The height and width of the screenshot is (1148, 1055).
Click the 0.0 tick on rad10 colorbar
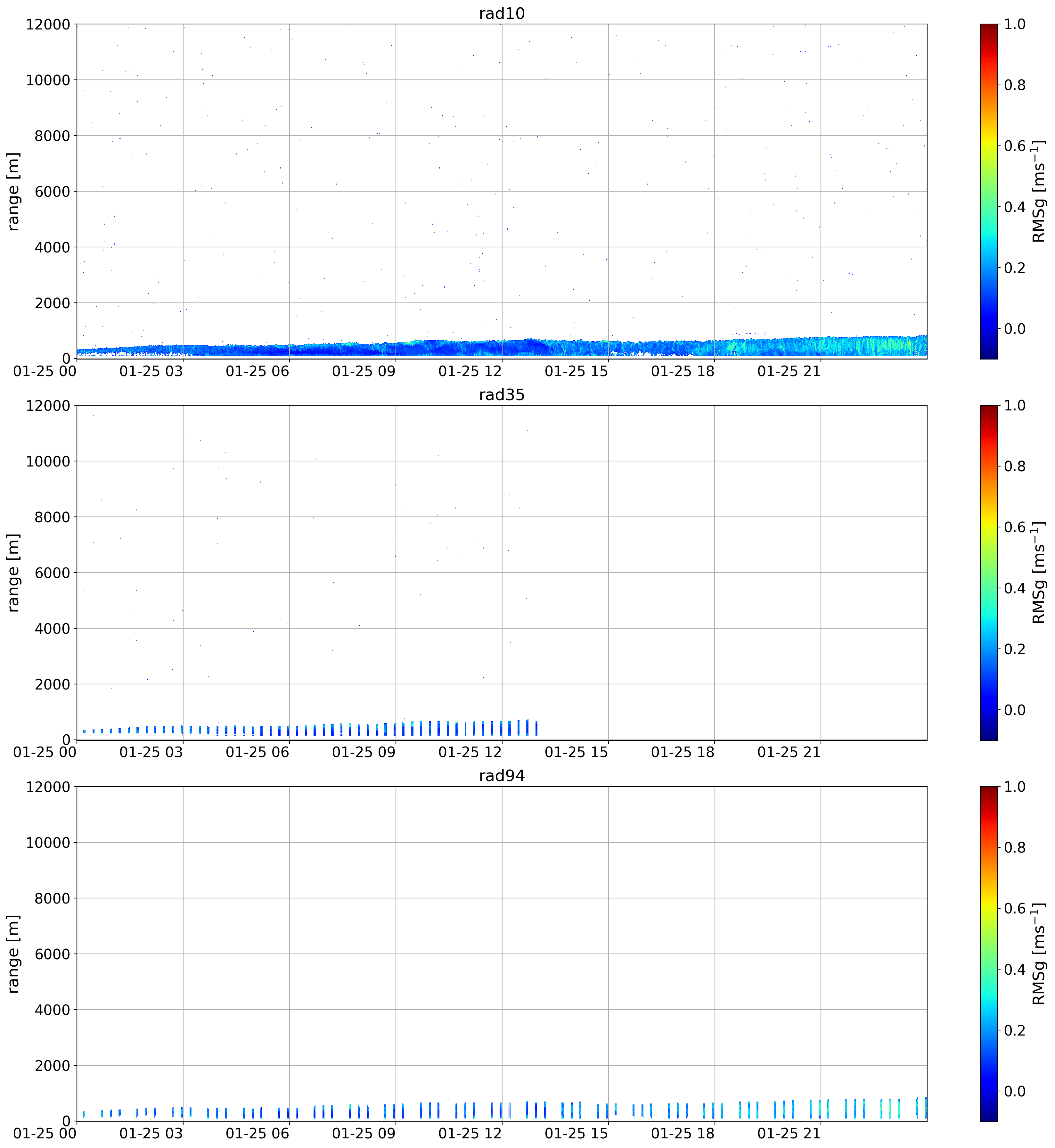click(1014, 328)
